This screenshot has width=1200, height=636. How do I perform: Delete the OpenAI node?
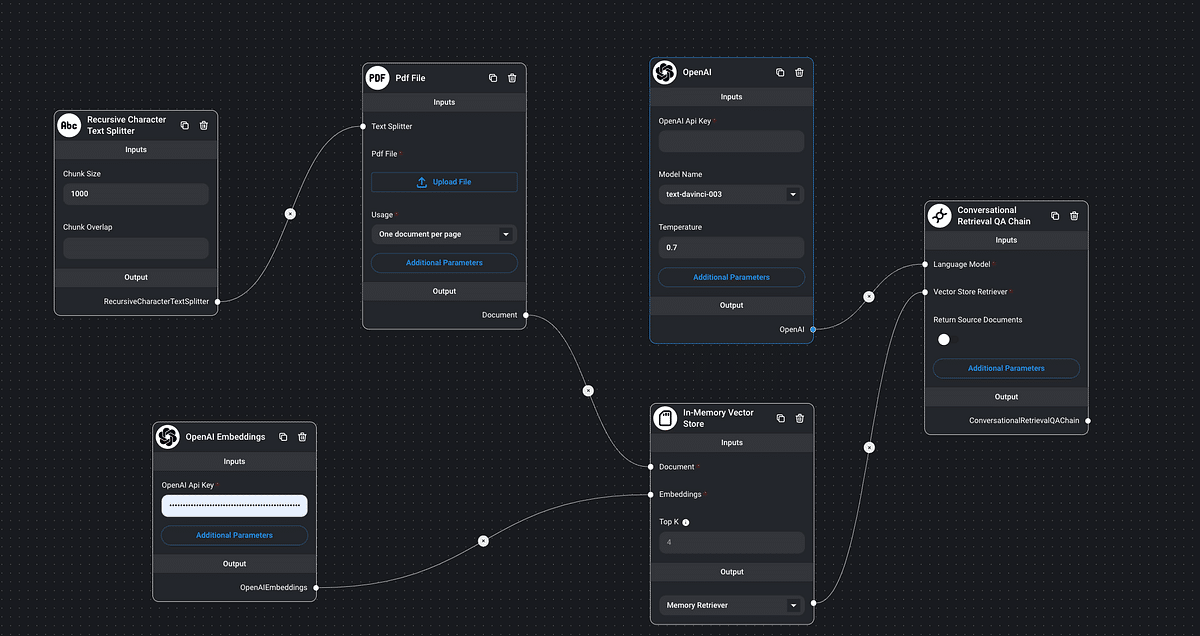pos(799,72)
